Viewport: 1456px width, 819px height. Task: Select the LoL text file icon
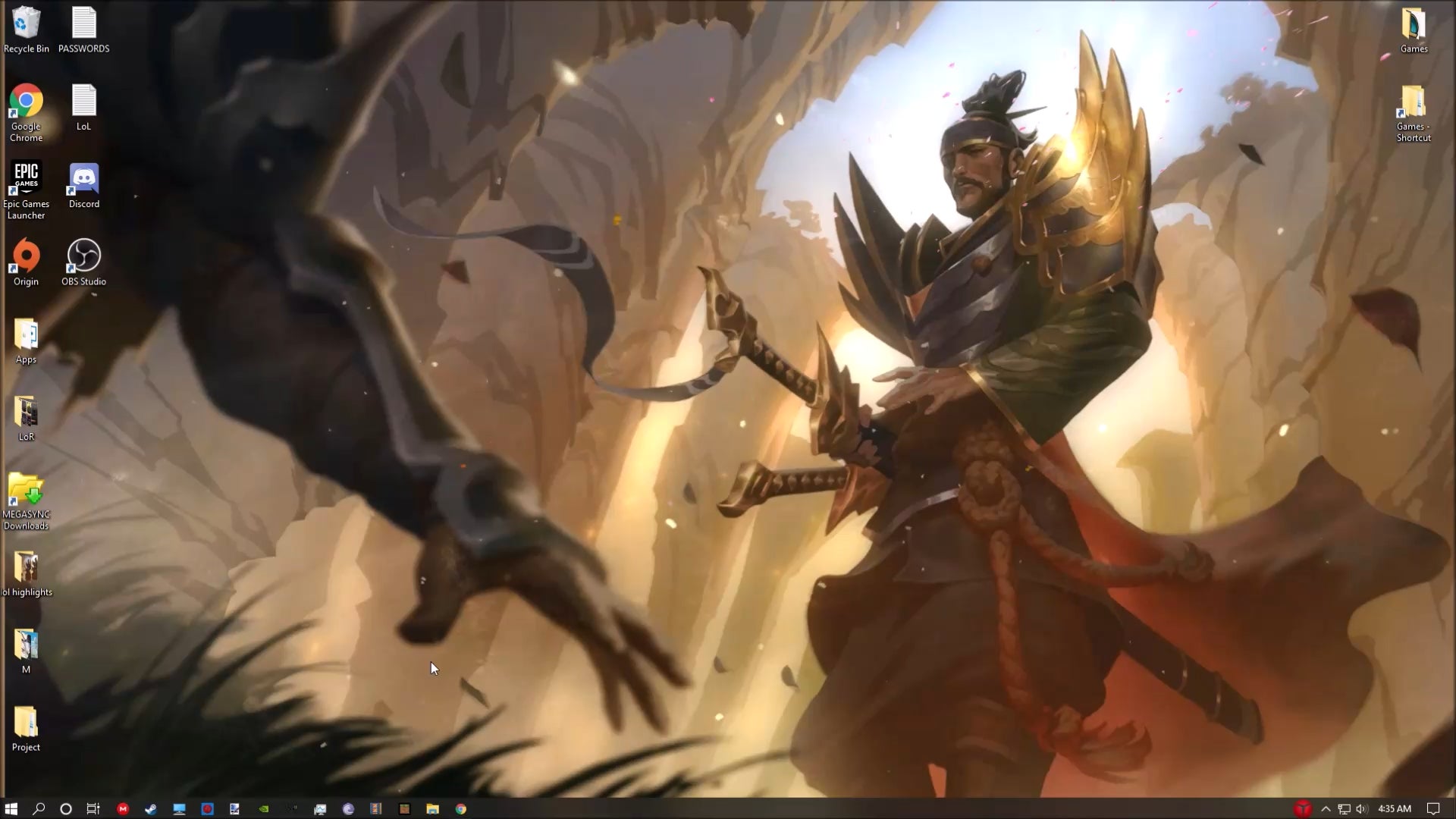[x=83, y=108]
